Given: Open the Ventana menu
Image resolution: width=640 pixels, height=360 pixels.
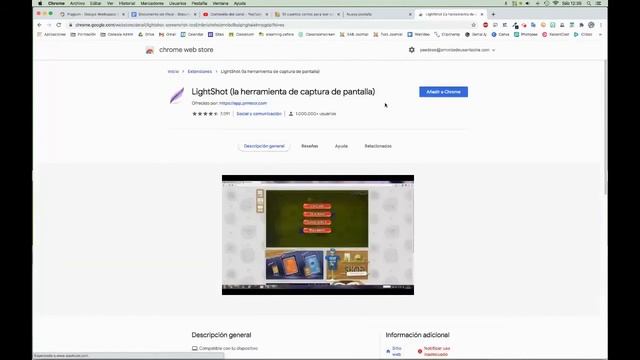Looking at the screenshot, I should (220, 3).
